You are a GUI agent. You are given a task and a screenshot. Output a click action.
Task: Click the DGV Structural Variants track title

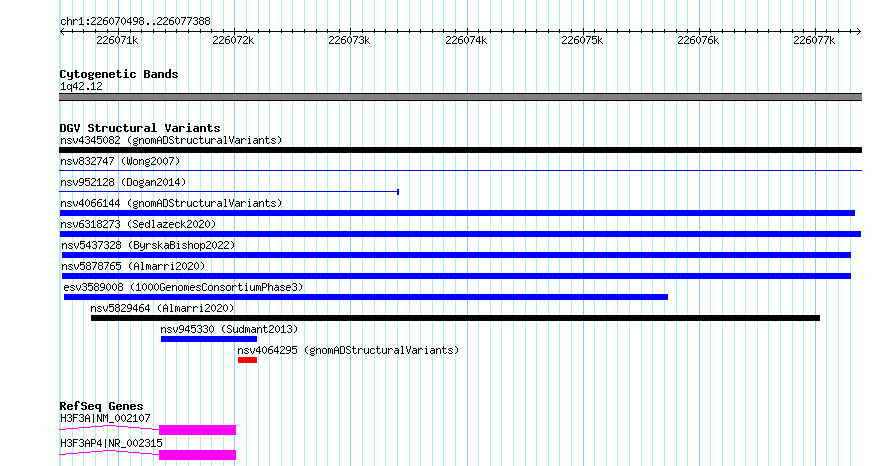(x=140, y=128)
